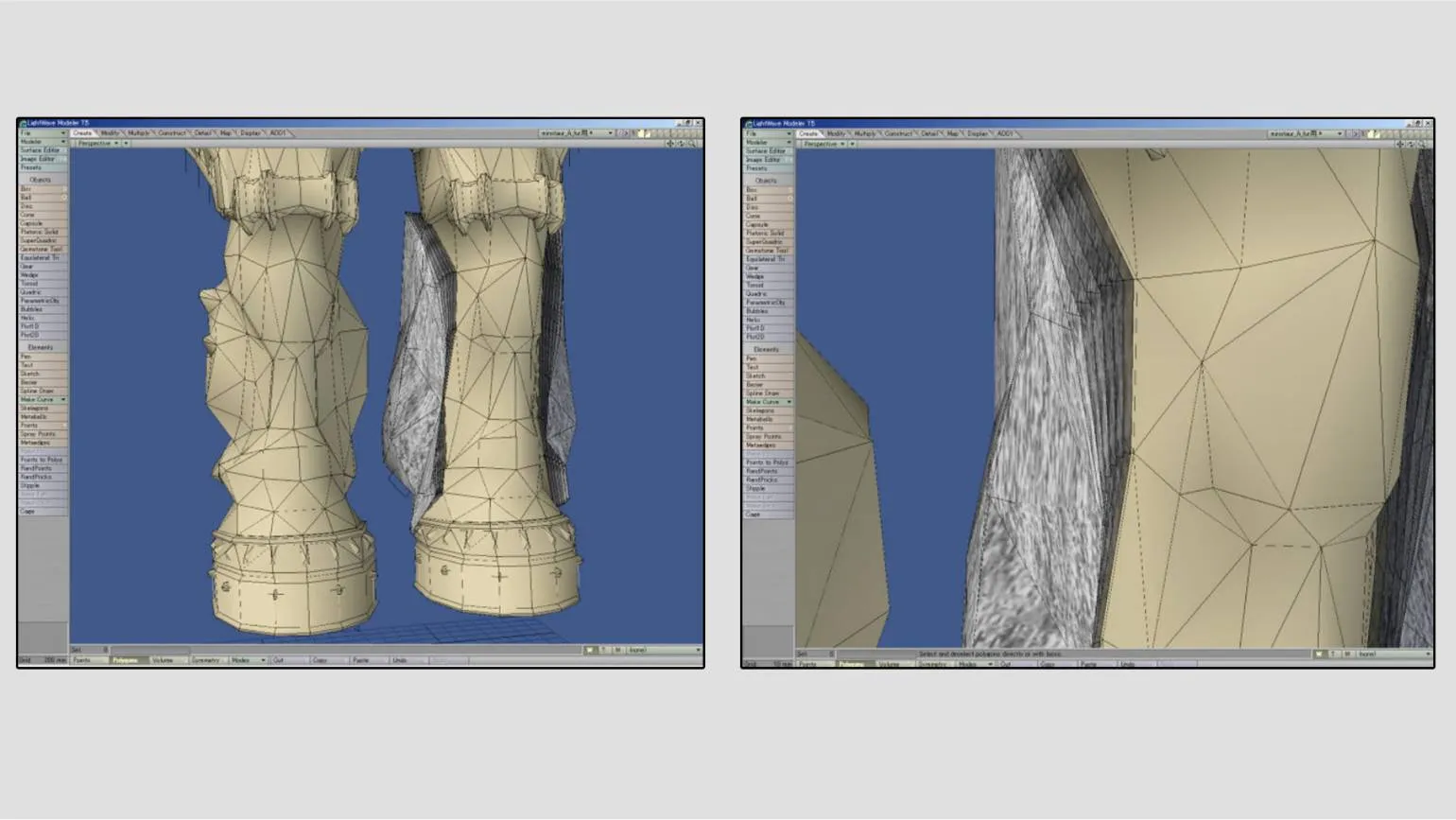The width and height of the screenshot is (1456, 820).
Task: Switch to Volume selection mode in right window
Action: [890, 664]
